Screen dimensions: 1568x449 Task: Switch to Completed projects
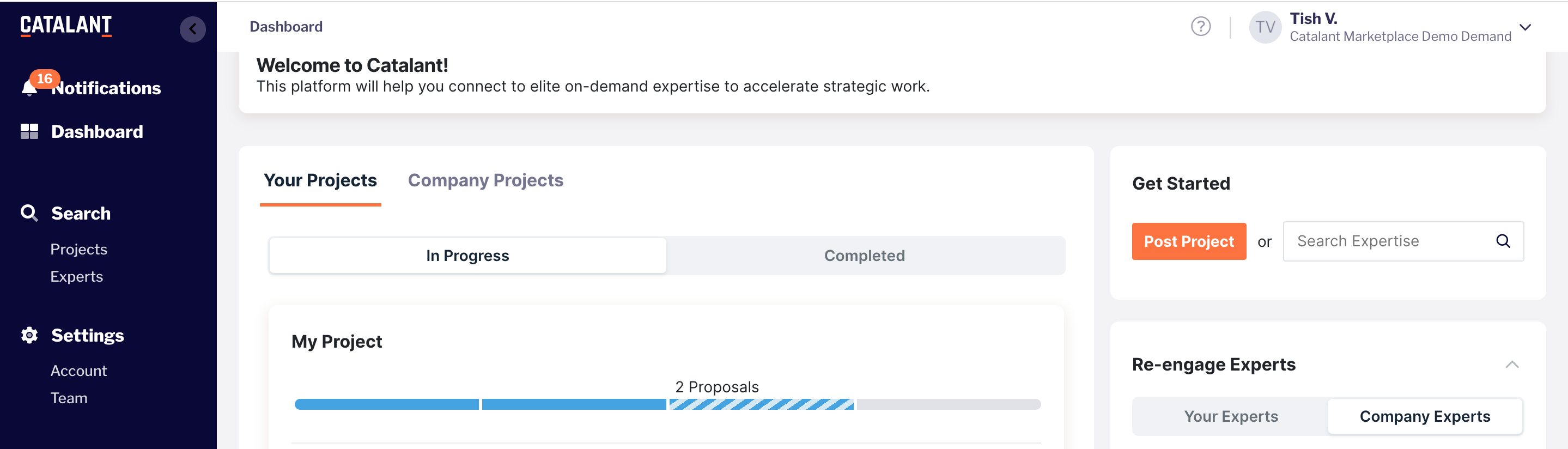point(864,256)
